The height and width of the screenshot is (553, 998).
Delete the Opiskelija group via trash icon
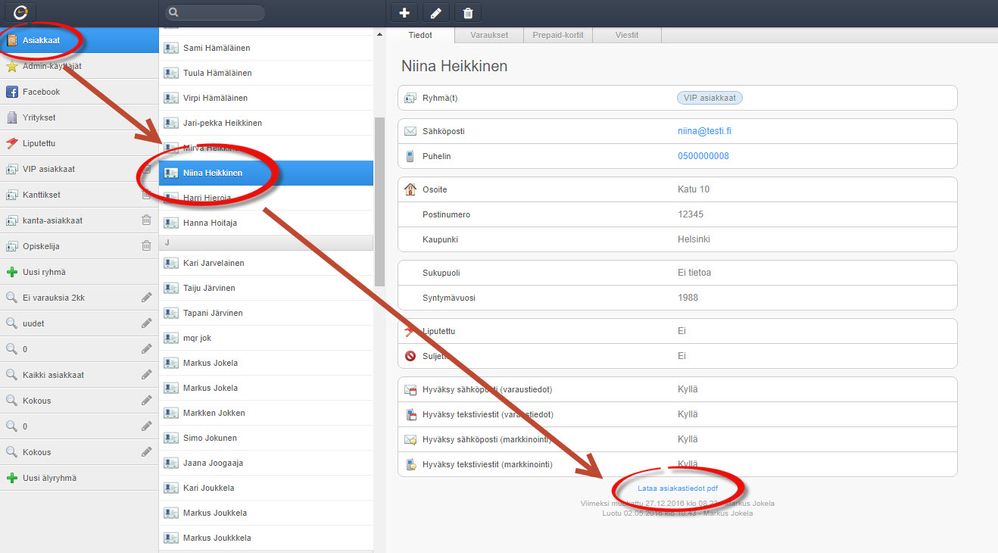pyautogui.click(x=146, y=246)
